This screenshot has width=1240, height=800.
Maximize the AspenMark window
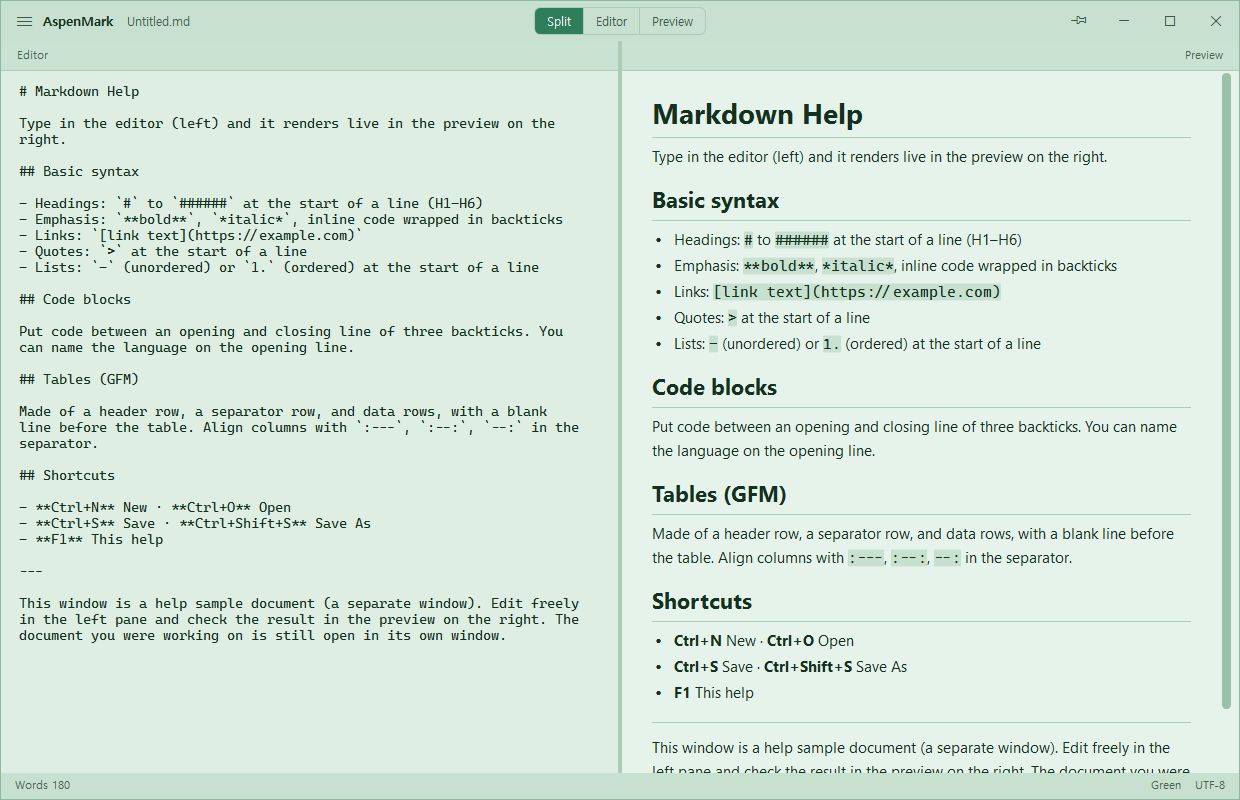coord(1170,21)
